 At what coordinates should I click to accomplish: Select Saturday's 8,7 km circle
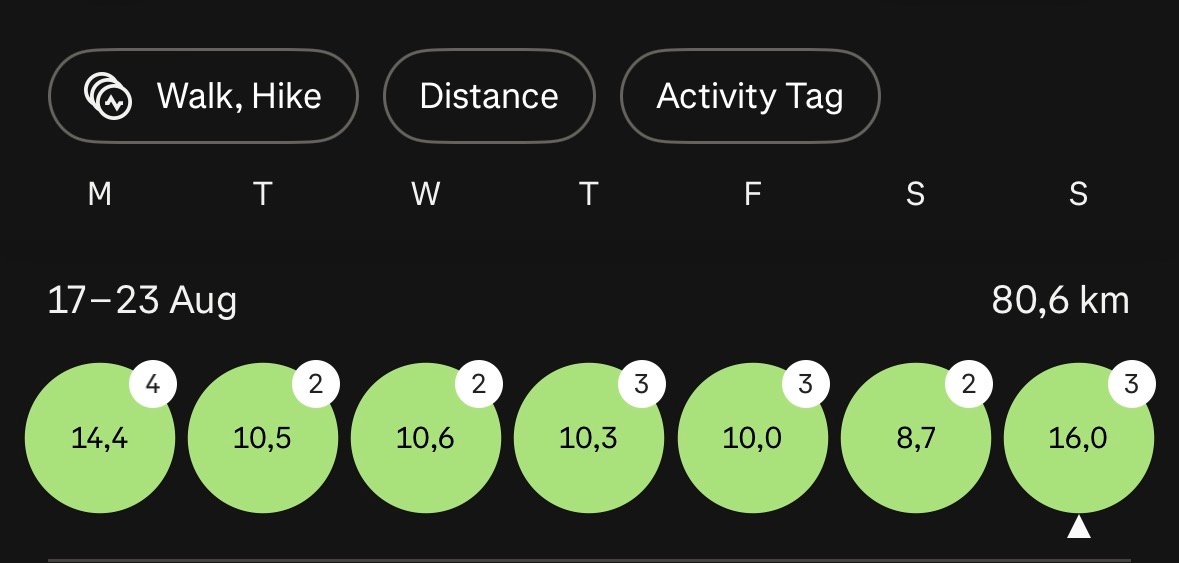pyautogui.click(x=916, y=437)
